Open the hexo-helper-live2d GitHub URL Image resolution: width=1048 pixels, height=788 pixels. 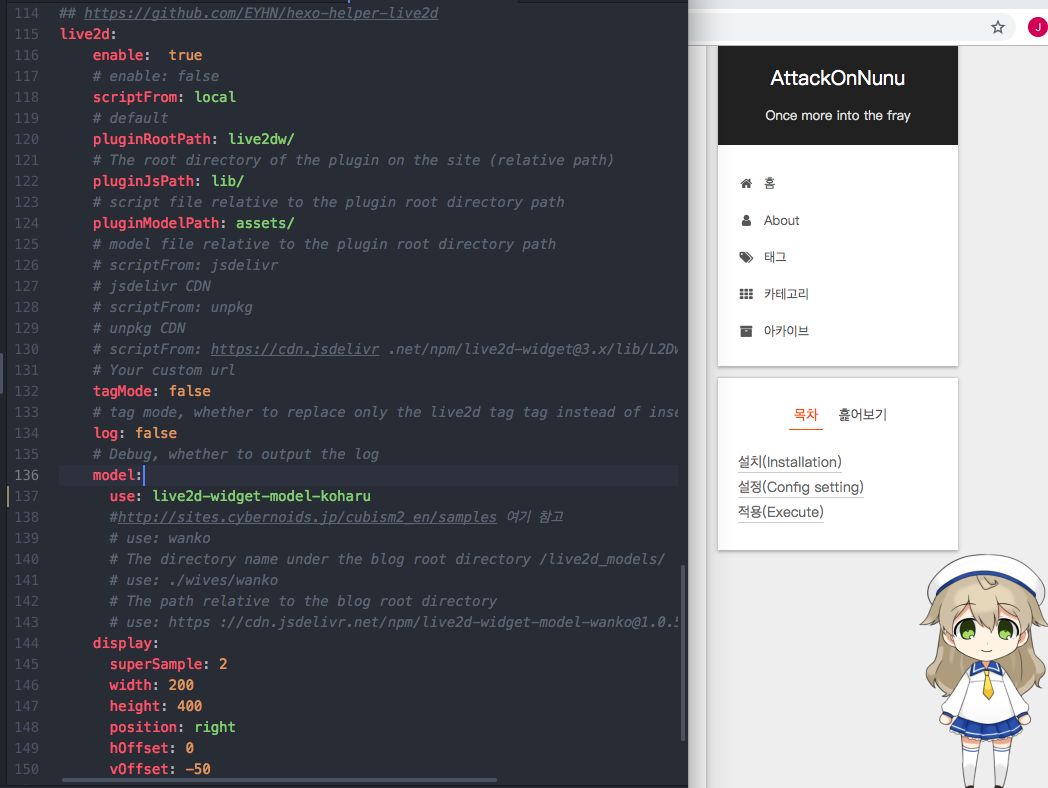(260, 13)
